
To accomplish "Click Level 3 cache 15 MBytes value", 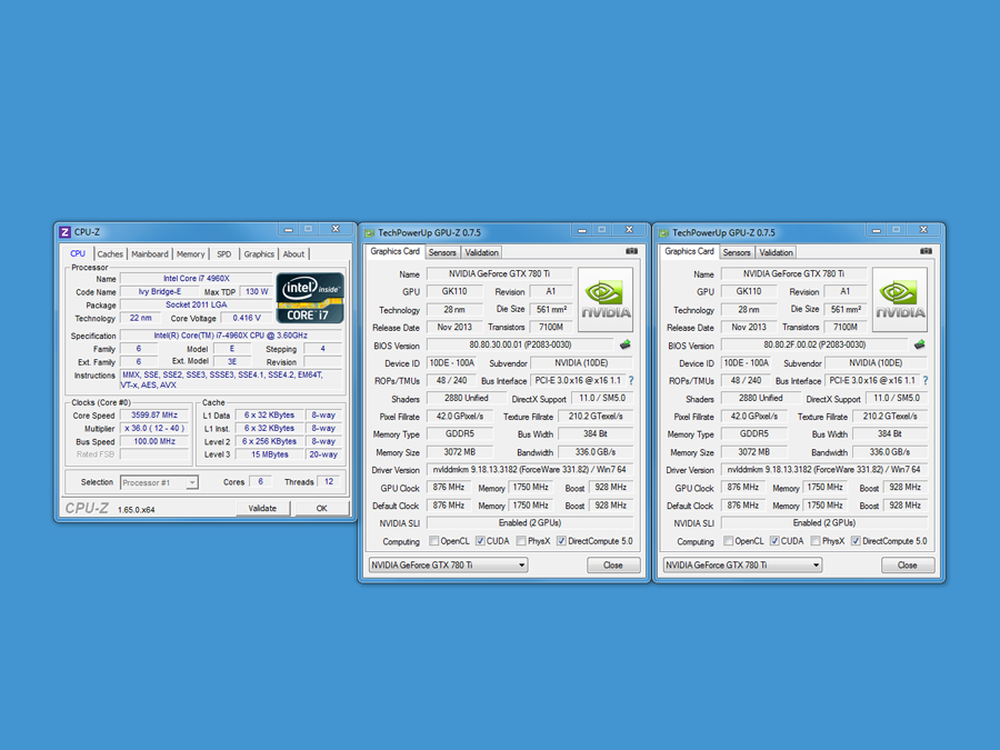I will (270, 455).
